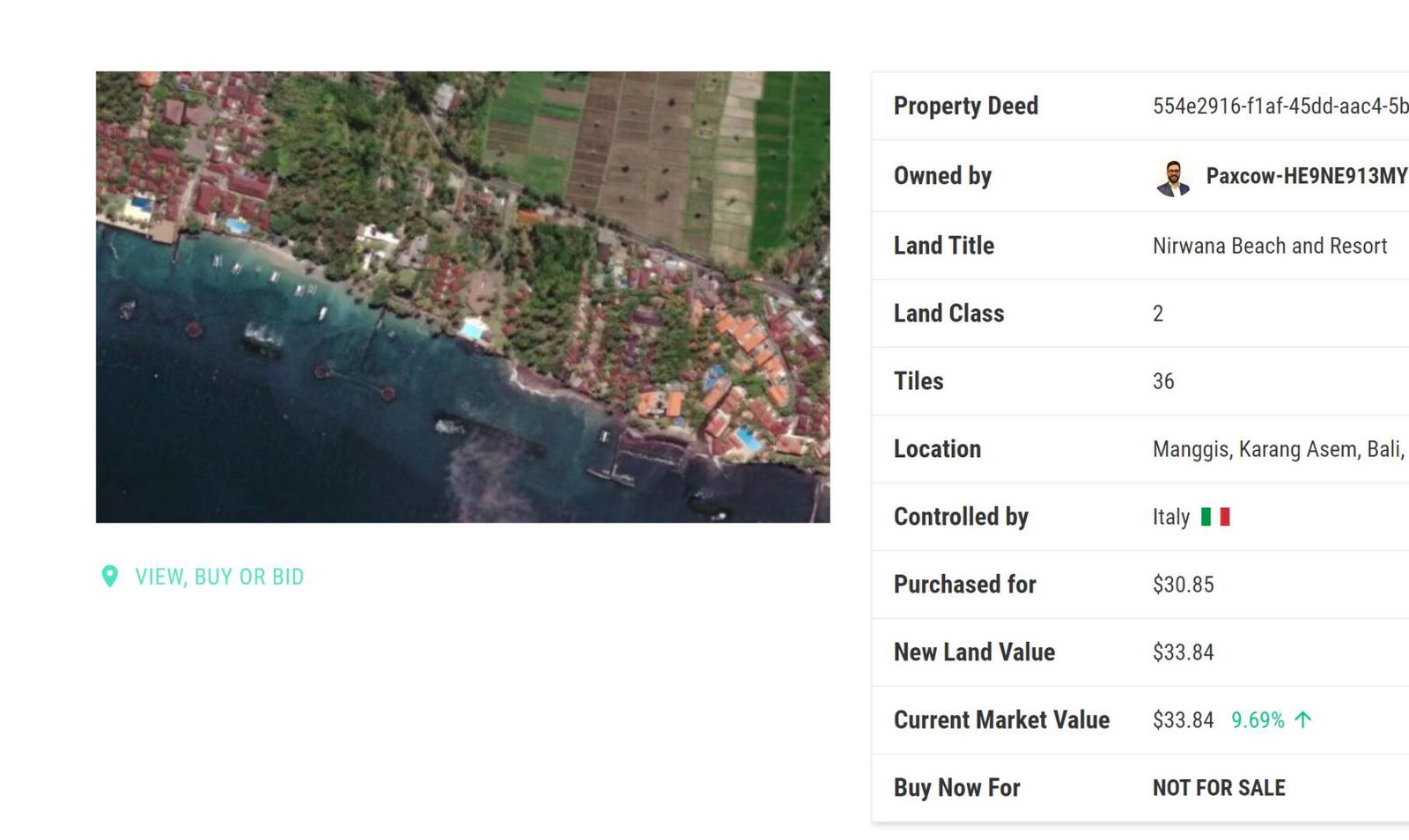
Task: Click the Tiles label
Action: click(918, 381)
